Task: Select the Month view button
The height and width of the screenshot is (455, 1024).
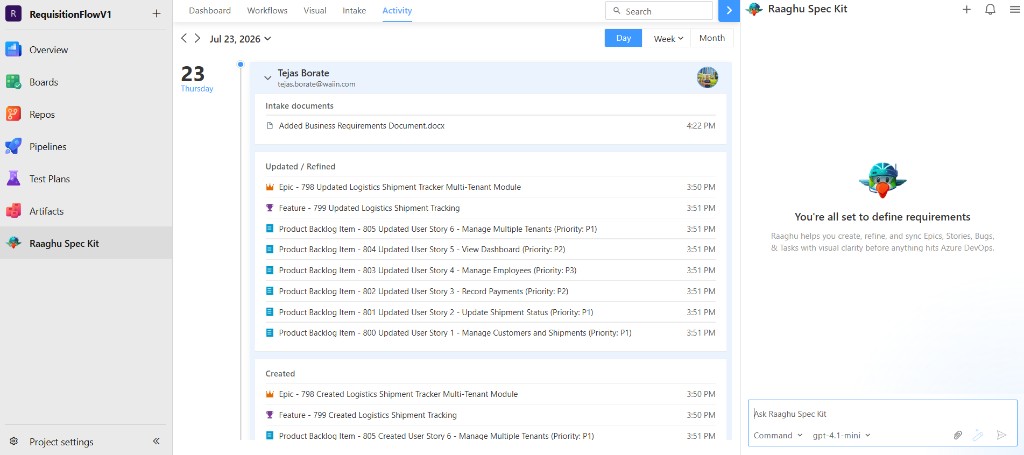Action: pos(712,39)
